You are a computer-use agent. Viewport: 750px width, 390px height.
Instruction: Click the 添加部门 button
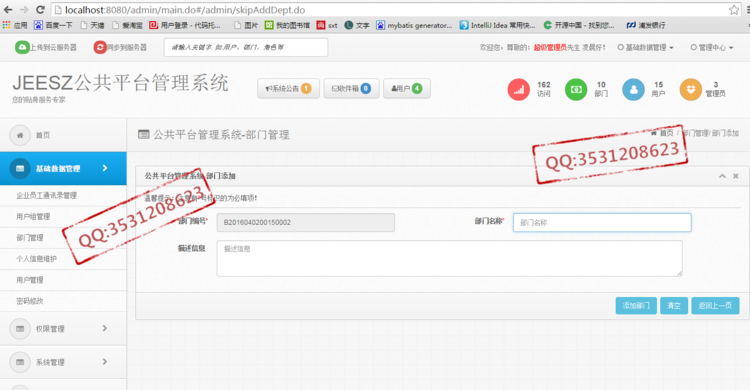click(x=636, y=305)
